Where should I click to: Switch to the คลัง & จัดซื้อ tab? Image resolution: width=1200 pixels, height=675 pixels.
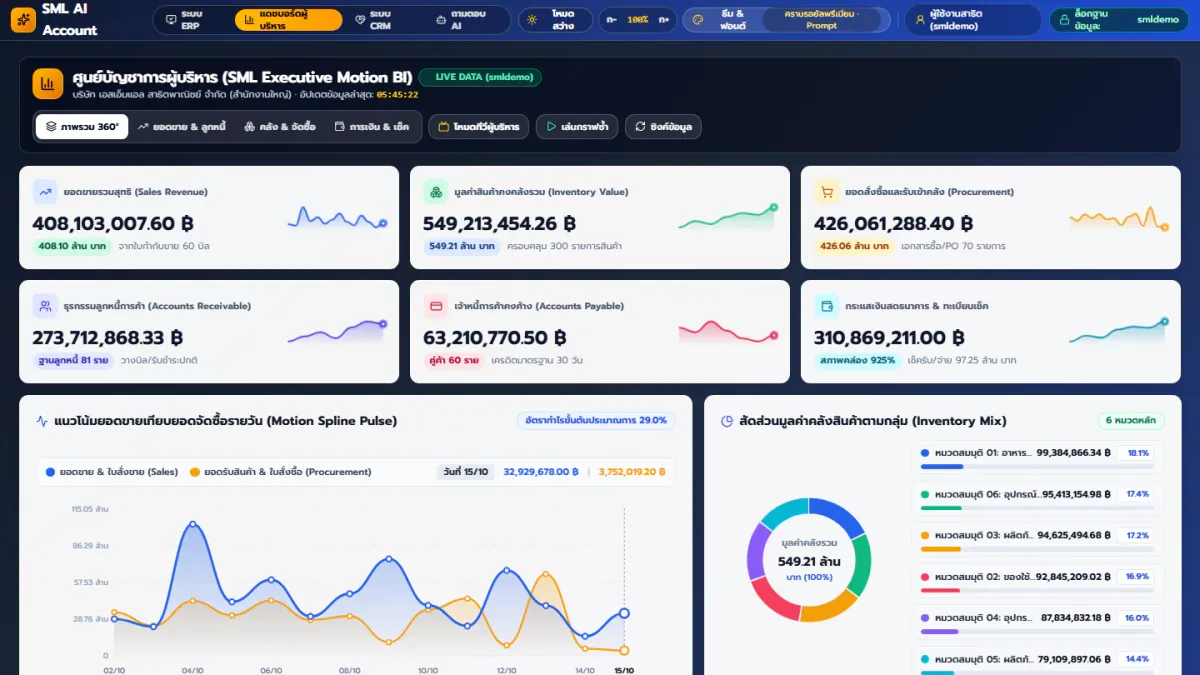click(x=279, y=127)
